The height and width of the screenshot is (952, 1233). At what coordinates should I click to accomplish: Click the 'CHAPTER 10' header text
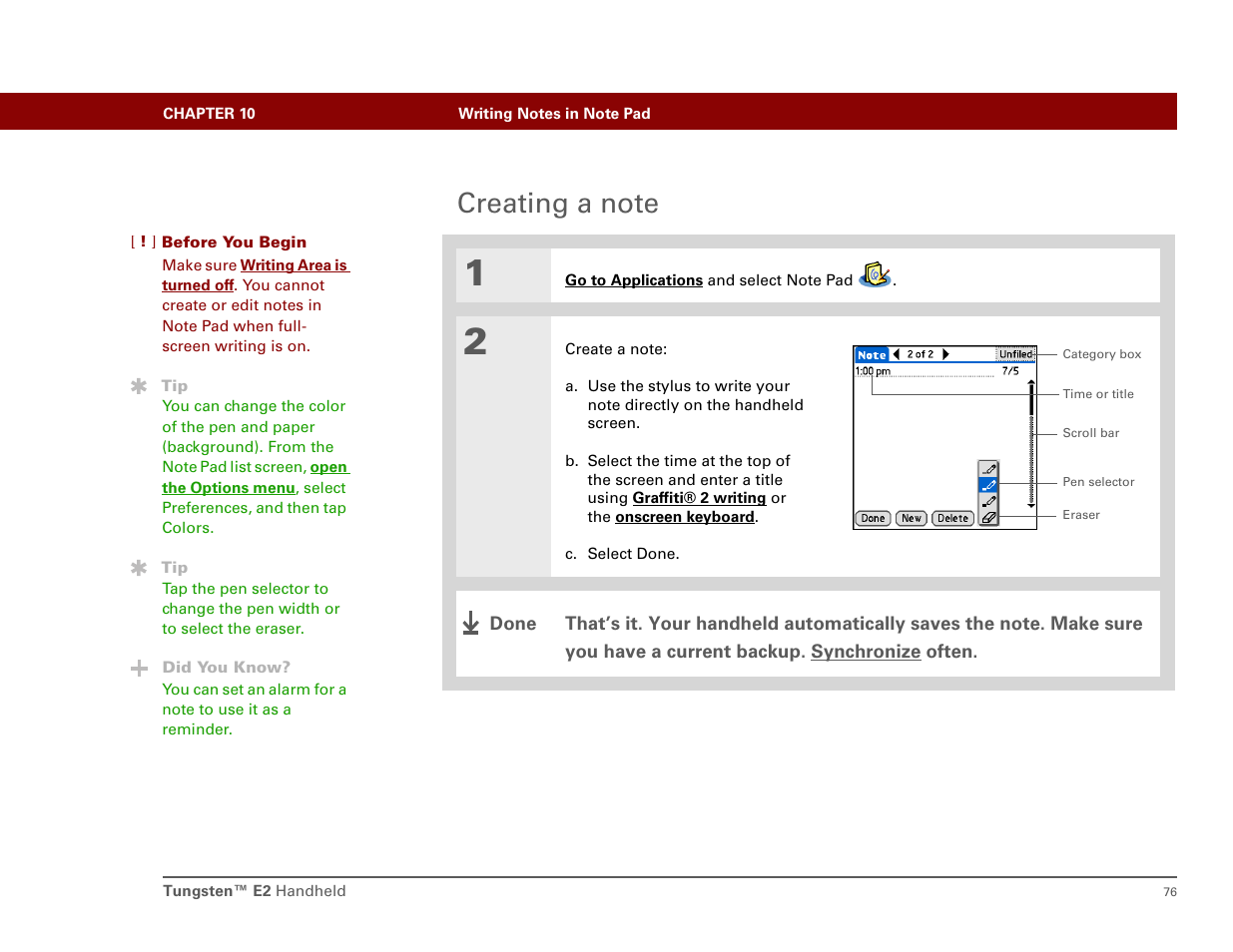209,114
